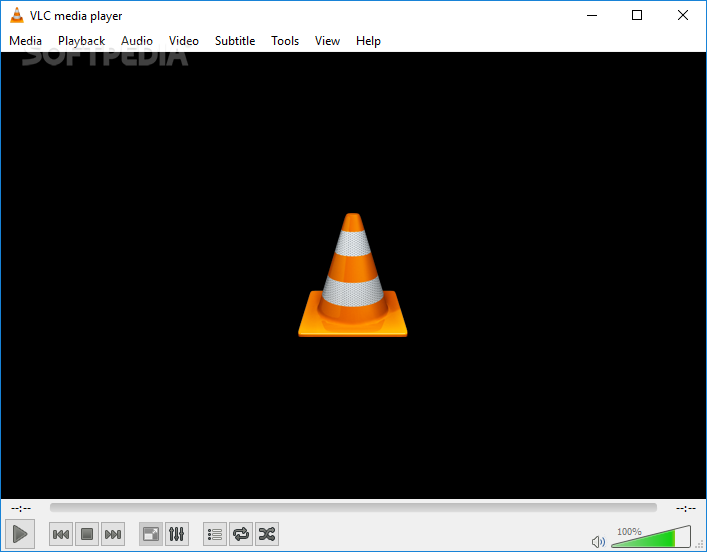This screenshot has height=552, width=707.
Task: Open the View menu
Action: (x=327, y=41)
